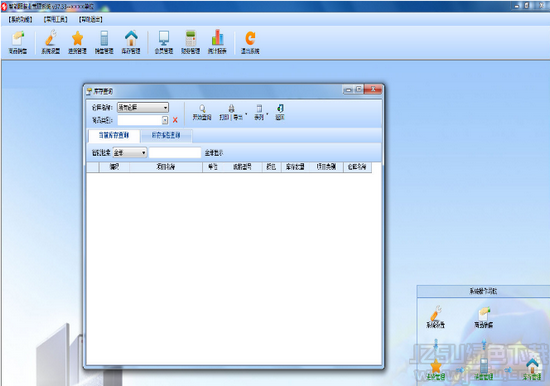Image resolution: width=550 pixels, height=386 pixels.
Task: Open finance management green calculator toolbar icon
Action: [x=190, y=38]
